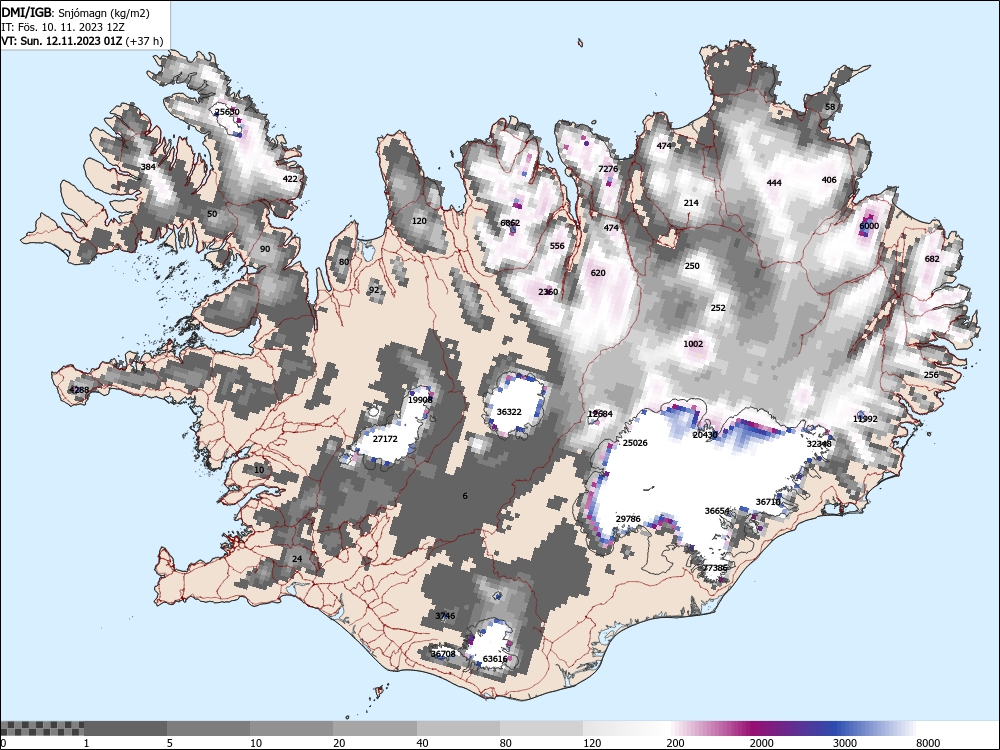Viewport: 1000px width, 750px height.
Task: Click the map value 422
Action: [290, 179]
